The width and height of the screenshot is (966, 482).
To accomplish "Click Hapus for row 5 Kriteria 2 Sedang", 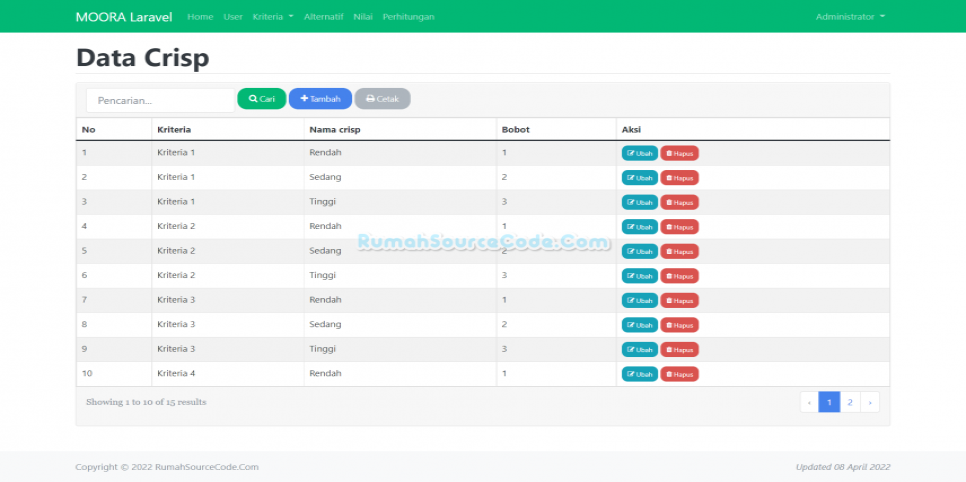I will (680, 251).
